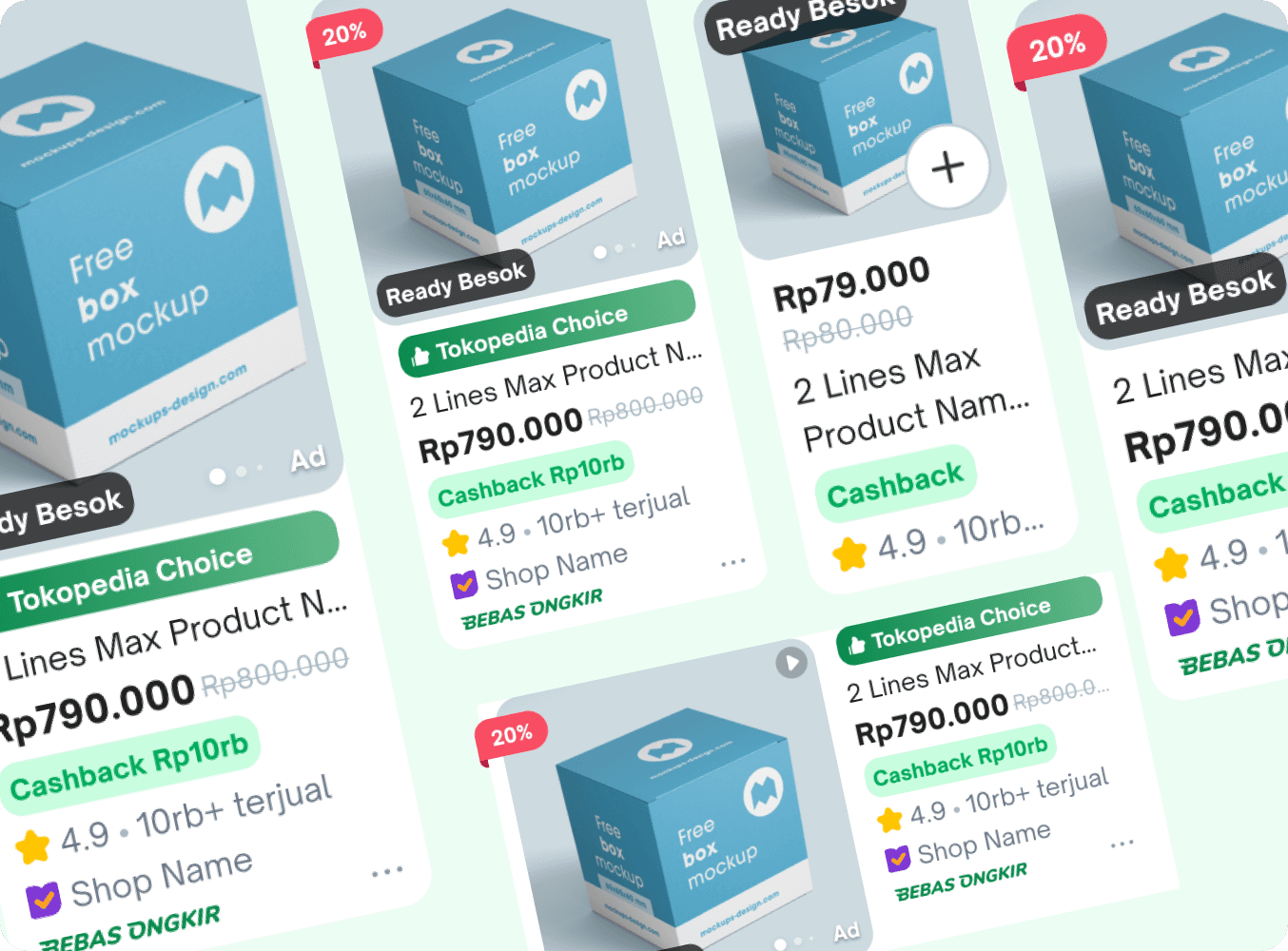Click the Rp79.000 price text
1288x951 pixels.
(x=851, y=283)
